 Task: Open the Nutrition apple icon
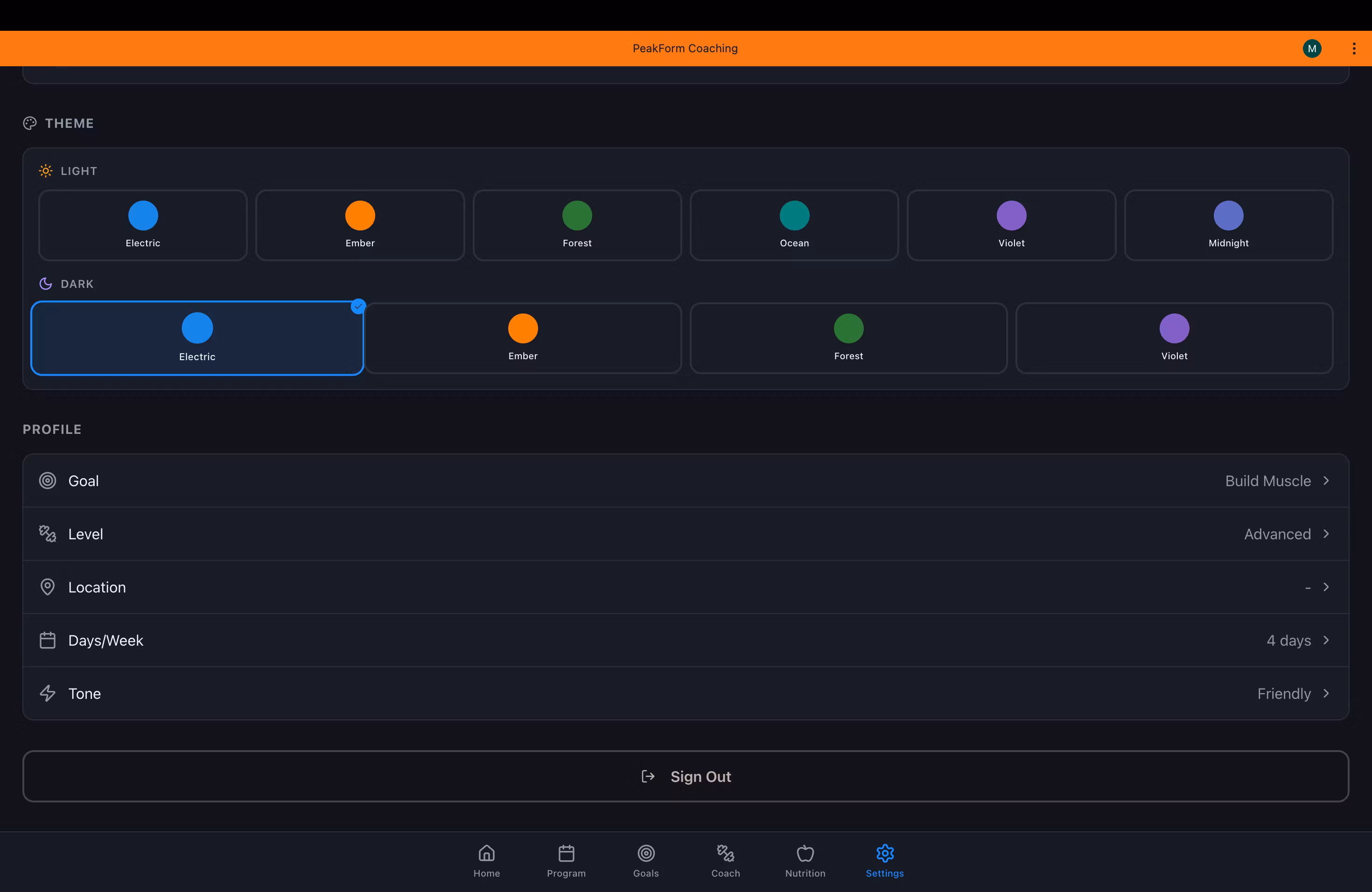(x=805, y=853)
